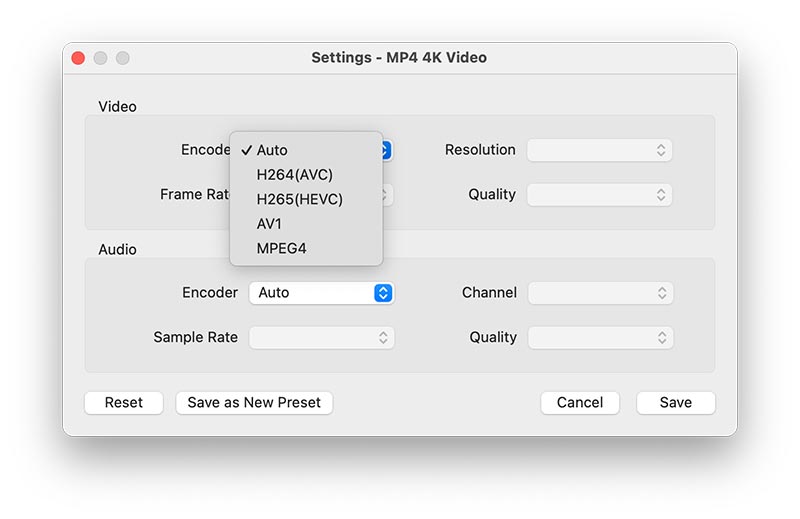
Task: Cancel the settings dialog
Action: [x=580, y=403]
